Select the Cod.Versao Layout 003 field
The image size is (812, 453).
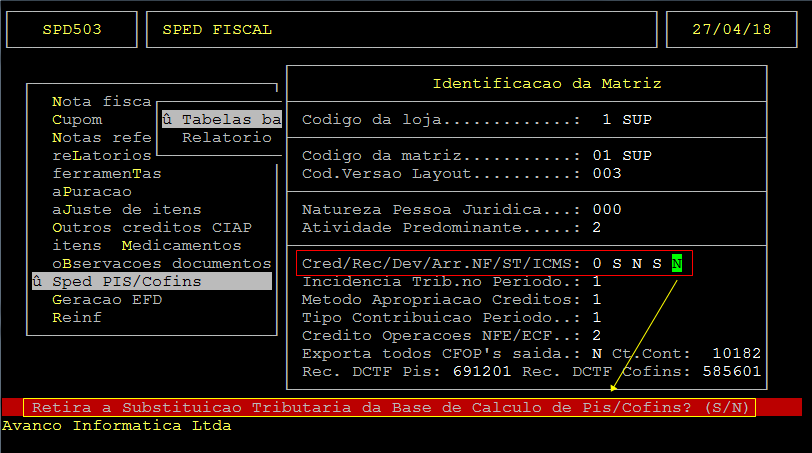606,174
